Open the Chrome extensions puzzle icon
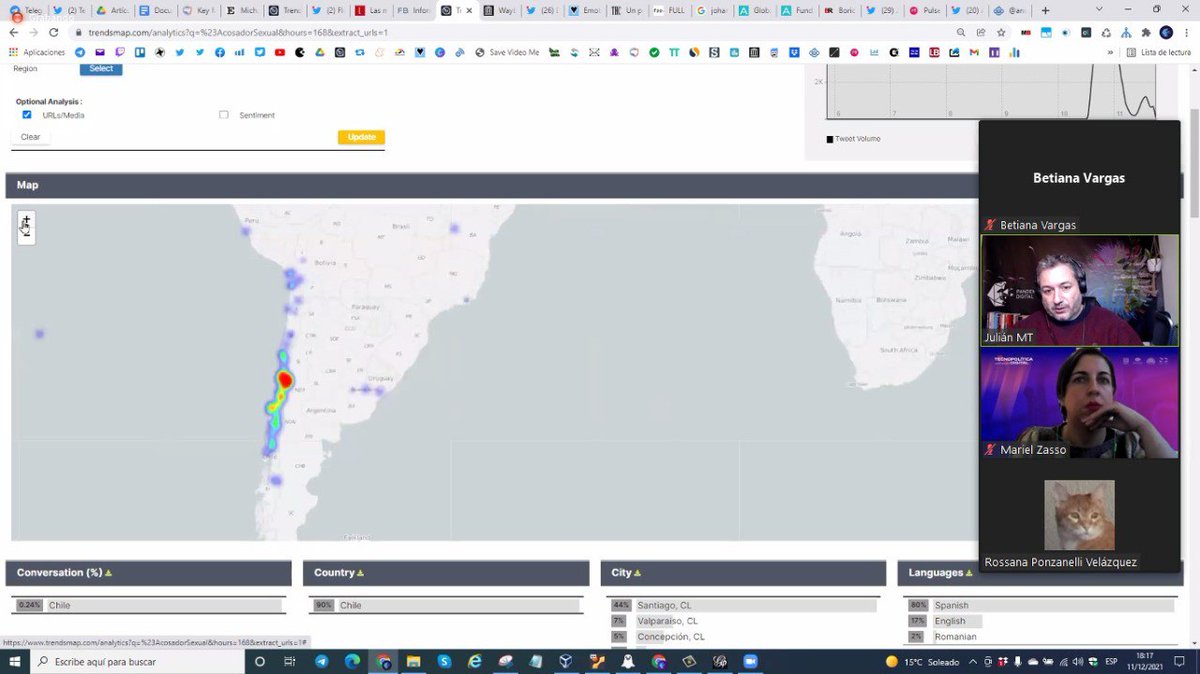The image size is (1200, 674). pos(1145,32)
